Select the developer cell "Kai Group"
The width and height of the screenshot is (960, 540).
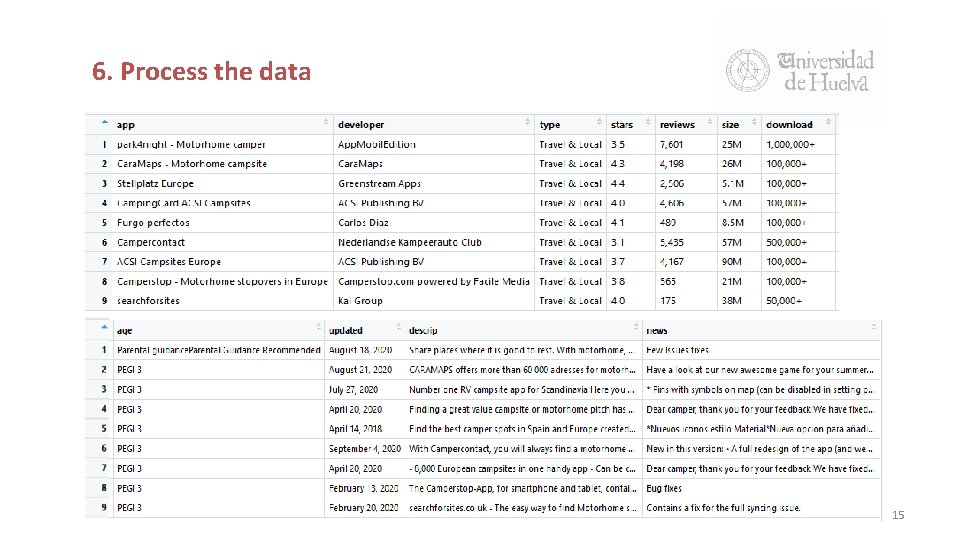[360, 301]
